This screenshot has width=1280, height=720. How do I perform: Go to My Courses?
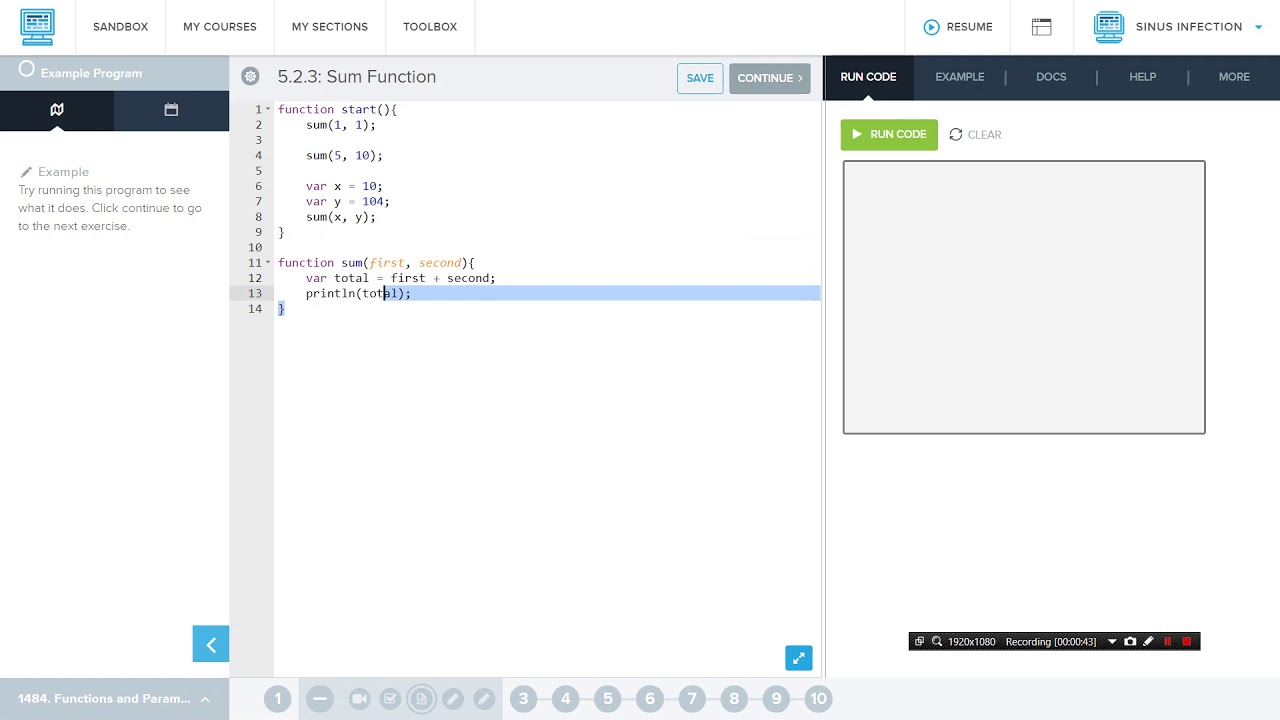tap(220, 27)
